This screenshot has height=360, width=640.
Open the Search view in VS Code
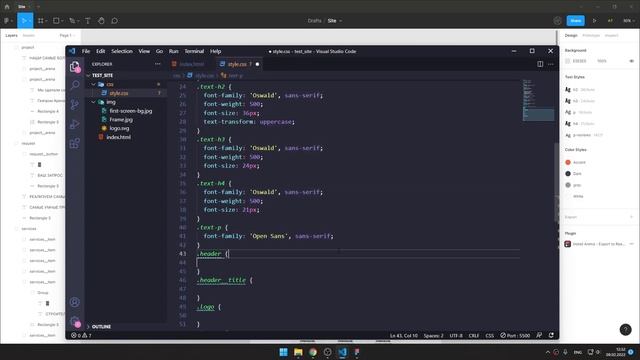[x=75, y=85]
